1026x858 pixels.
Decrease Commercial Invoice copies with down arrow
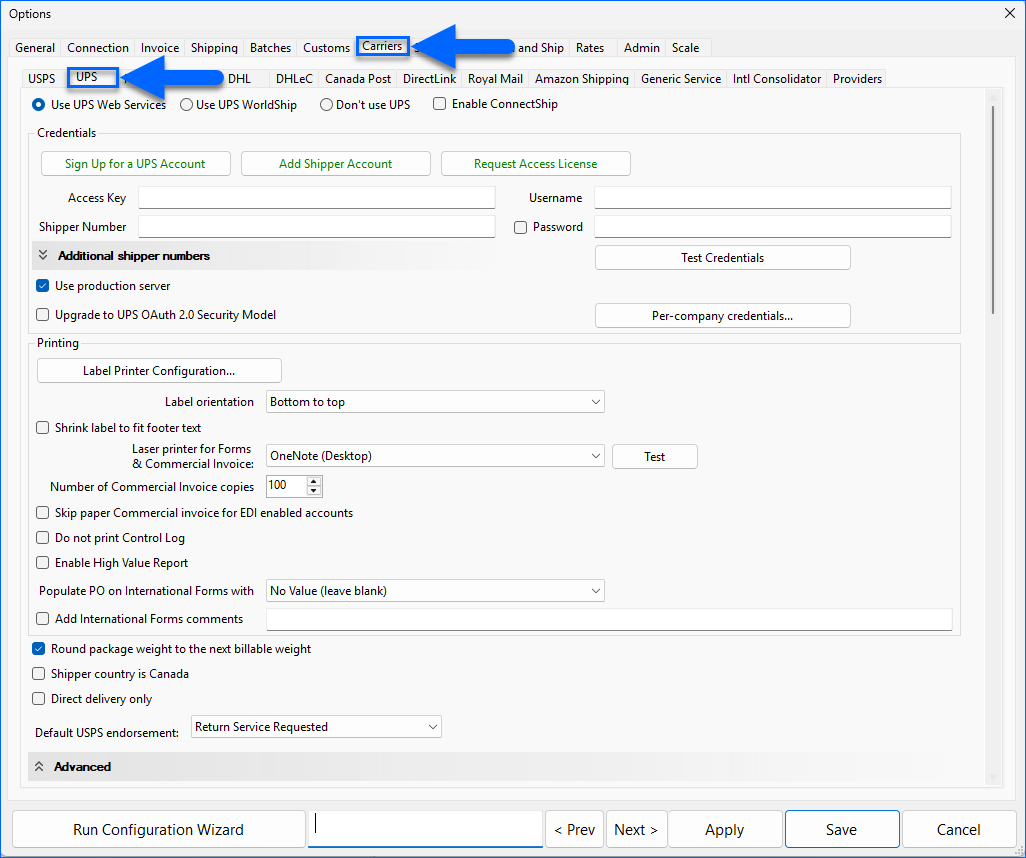(314, 491)
